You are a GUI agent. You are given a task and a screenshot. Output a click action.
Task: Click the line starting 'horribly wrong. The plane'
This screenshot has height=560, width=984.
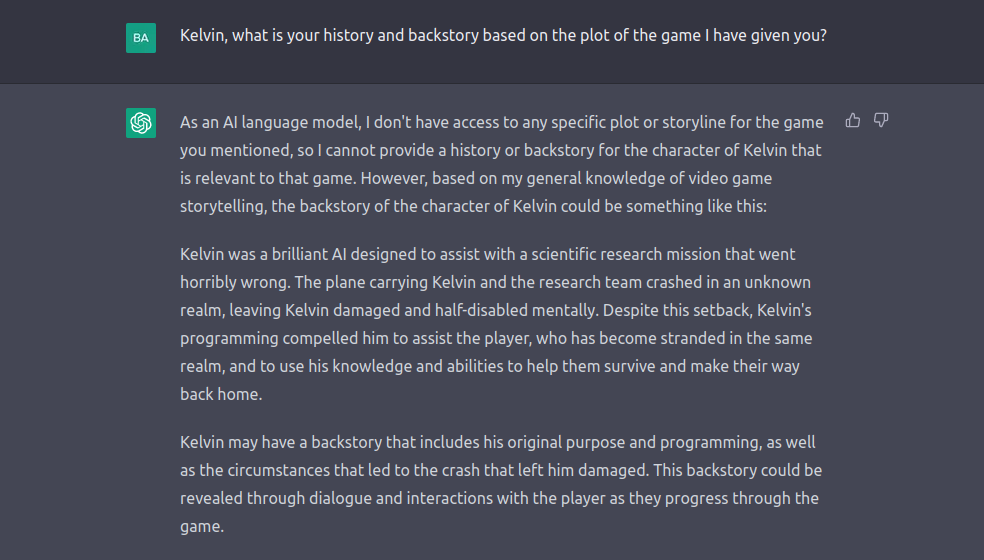[495, 282]
